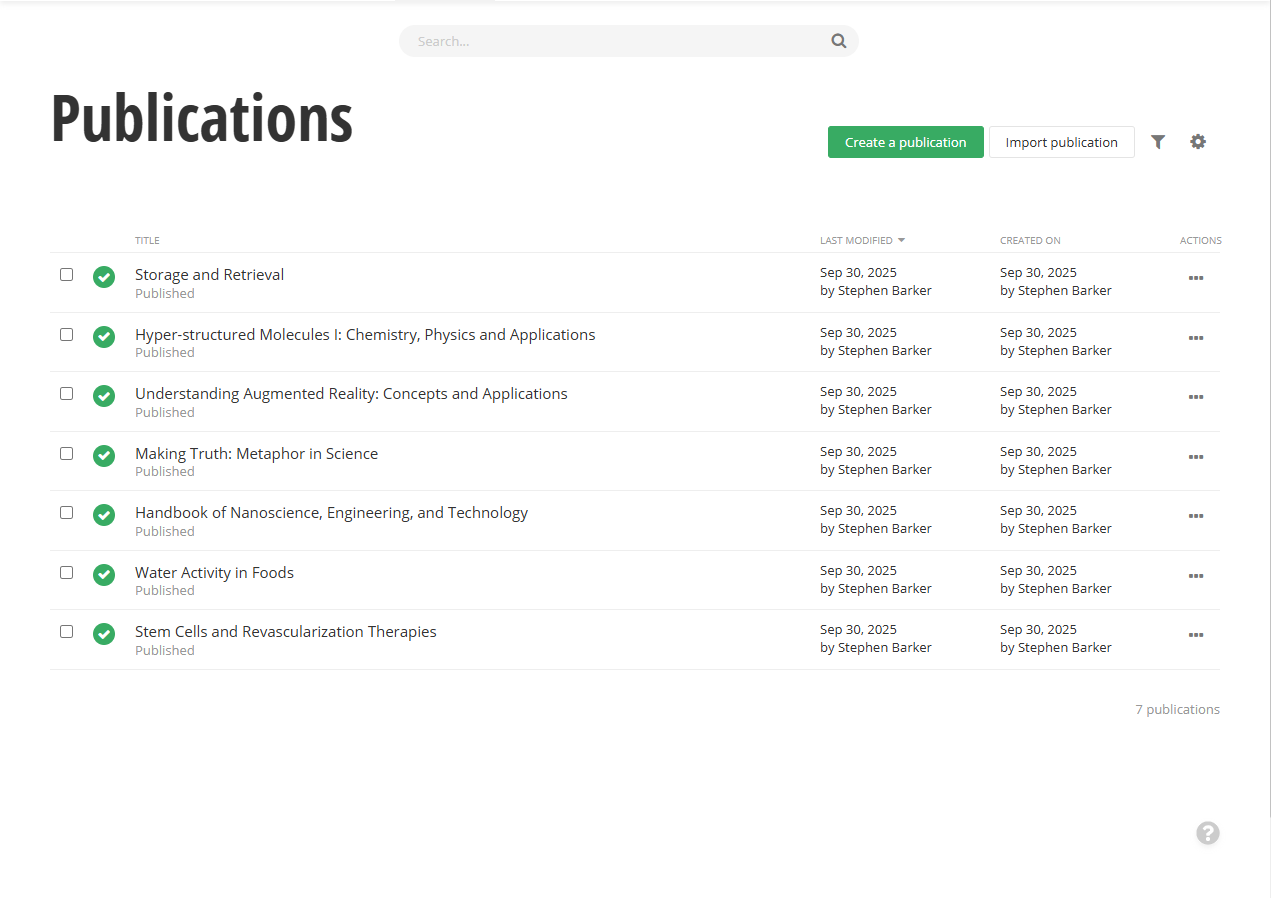Image resolution: width=1271 pixels, height=898 pixels.
Task: Select the checkbox for Handbook of Nanoscience
Action: 66,512
